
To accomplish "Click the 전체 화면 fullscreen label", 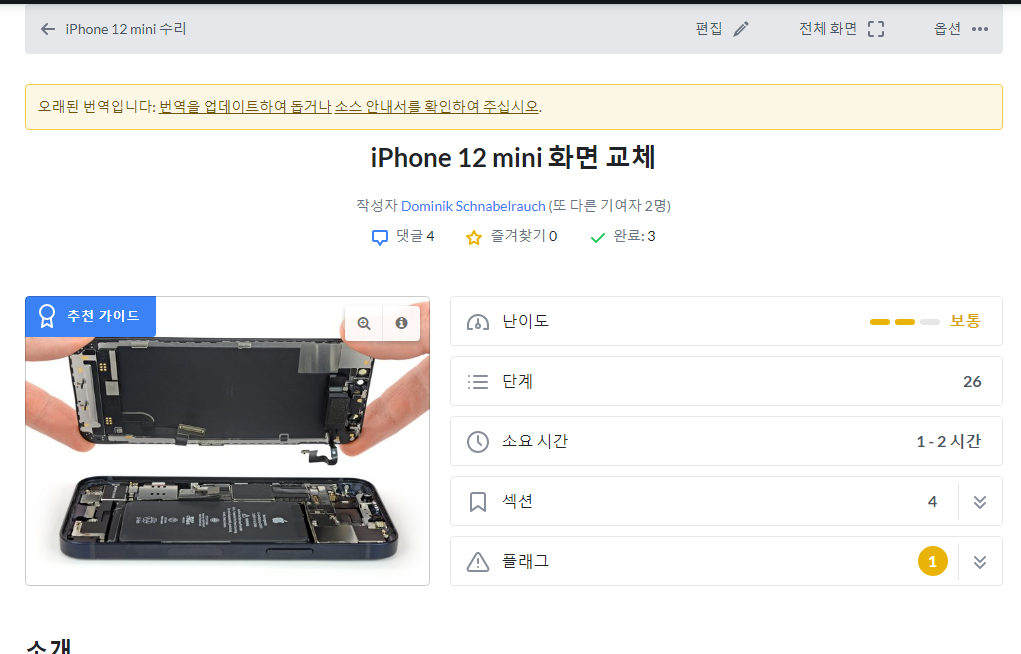I will (828, 29).
